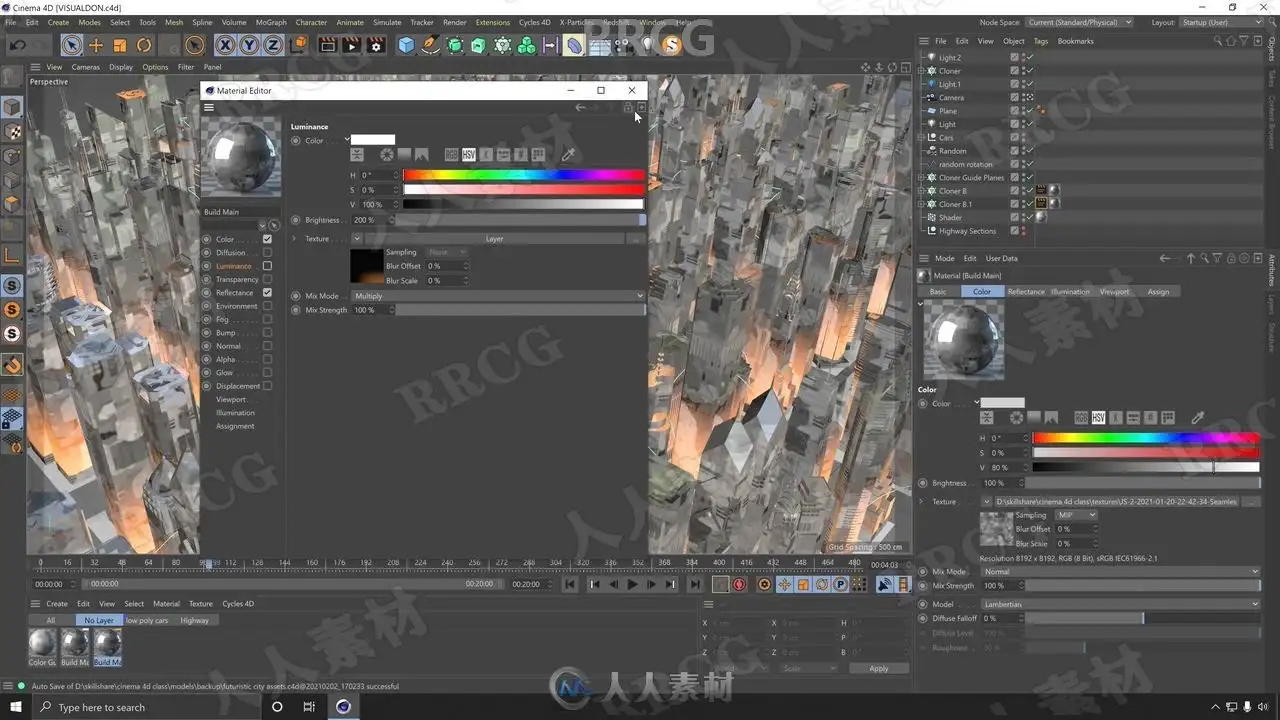Viewport: 1280px width, 720px height.
Task: Disable the Reflectance channel checkbox
Action: coord(267,293)
